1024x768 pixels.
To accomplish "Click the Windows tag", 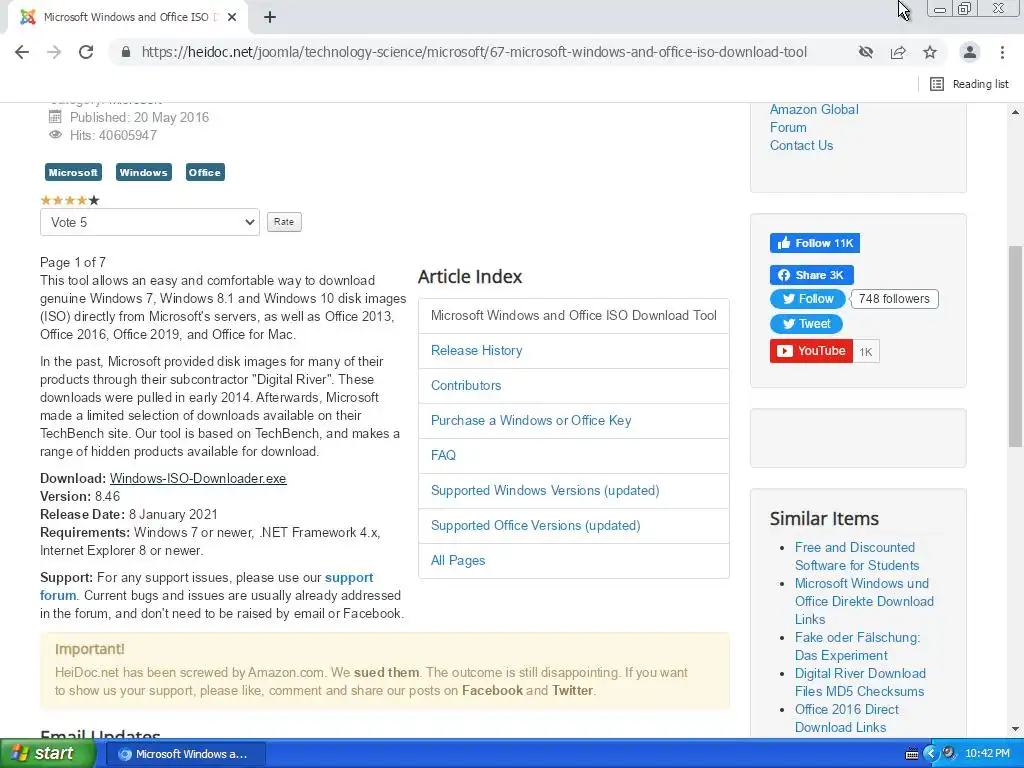I will pos(144,172).
